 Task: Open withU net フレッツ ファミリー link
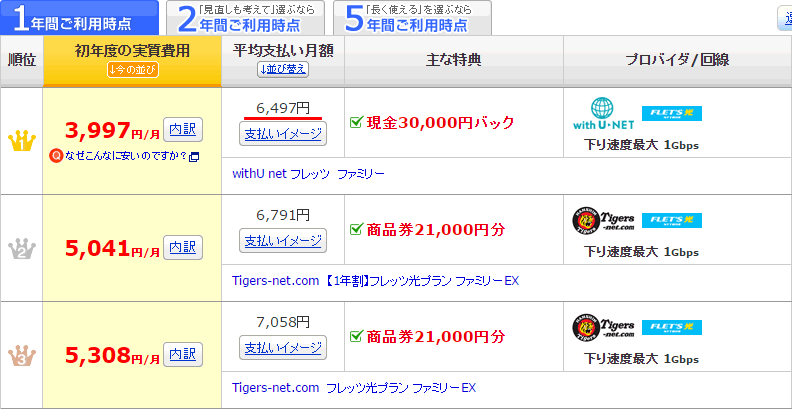pyautogui.click(x=308, y=174)
